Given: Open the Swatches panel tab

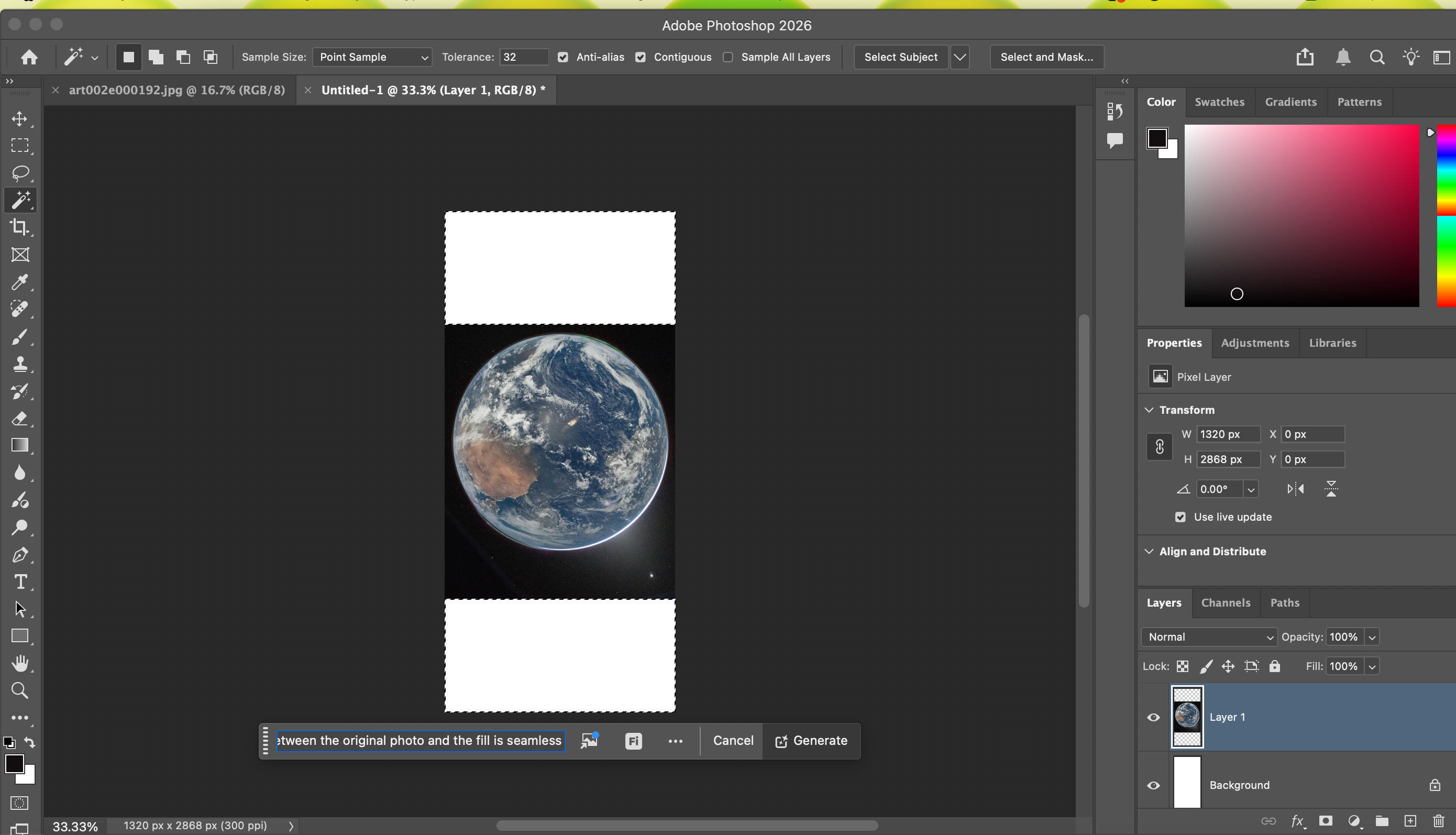Looking at the screenshot, I should [x=1219, y=102].
